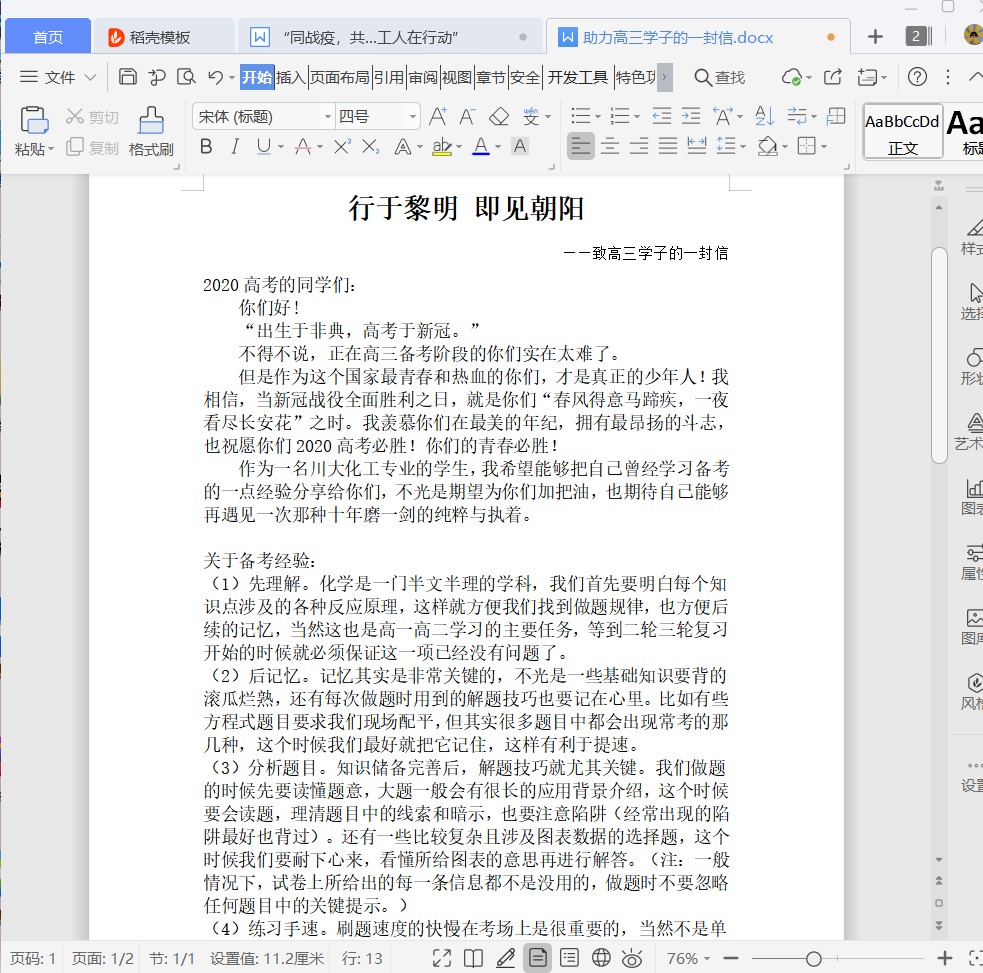Click the clear formatting eraser icon
Screen dimensions: 983x973
tap(498, 116)
